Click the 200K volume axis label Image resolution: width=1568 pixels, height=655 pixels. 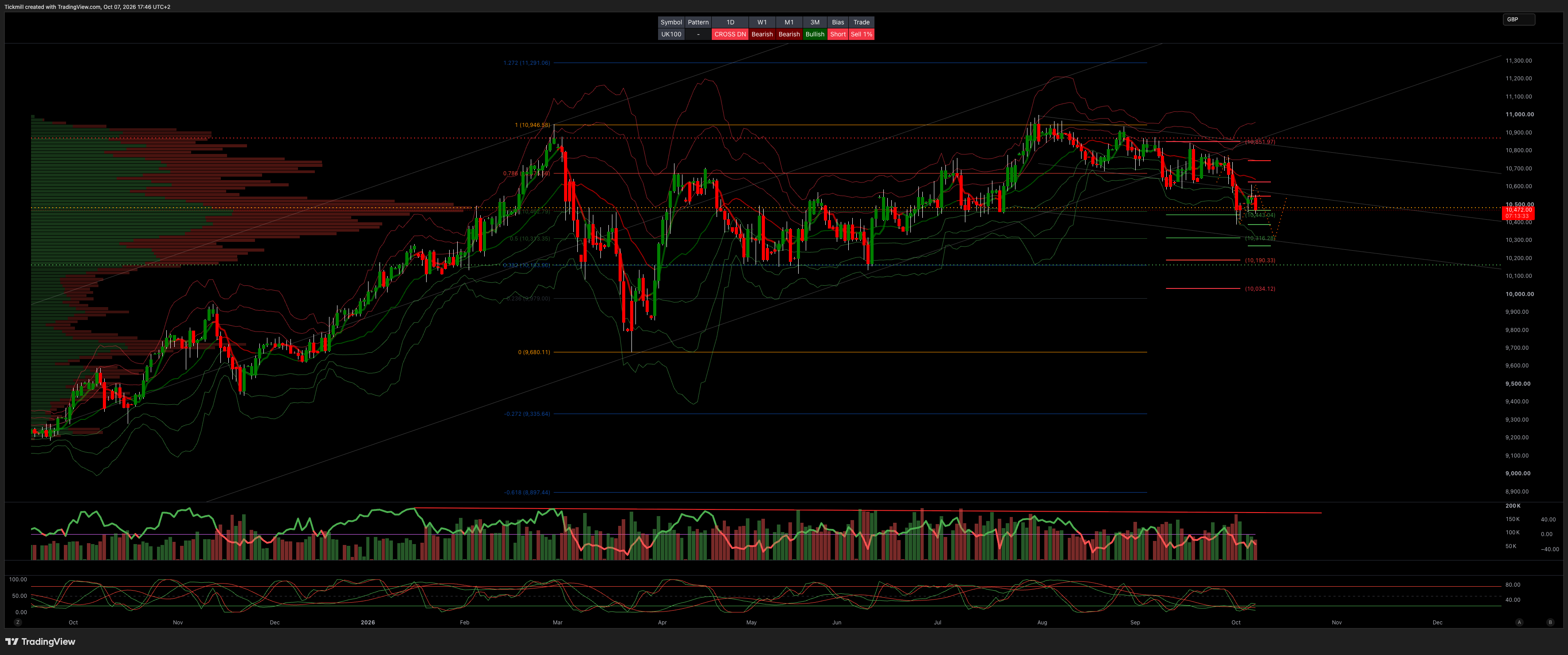1513,506
